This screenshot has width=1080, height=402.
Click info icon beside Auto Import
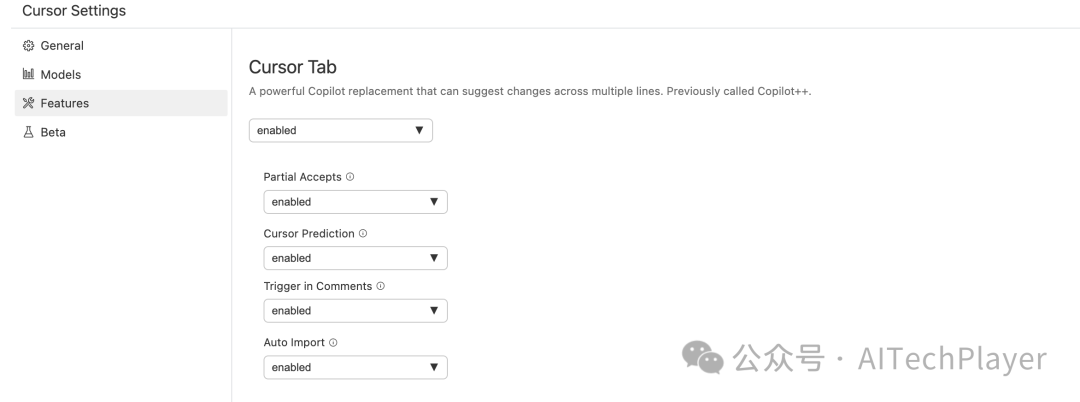point(333,342)
